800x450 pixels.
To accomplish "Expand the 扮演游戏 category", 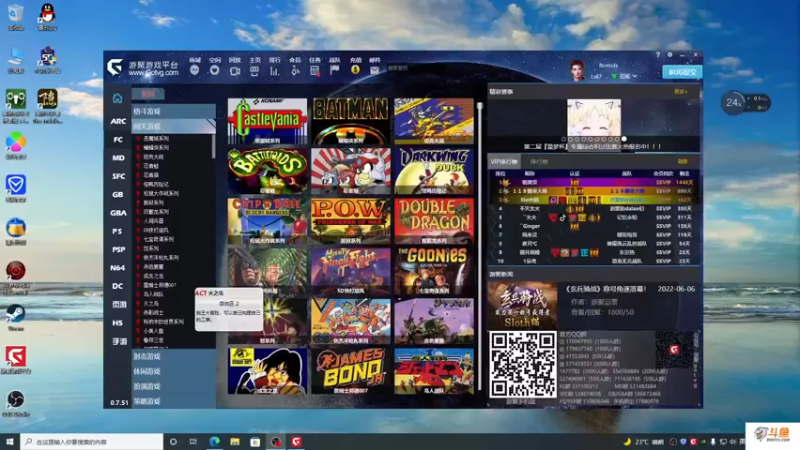I will tap(173, 386).
